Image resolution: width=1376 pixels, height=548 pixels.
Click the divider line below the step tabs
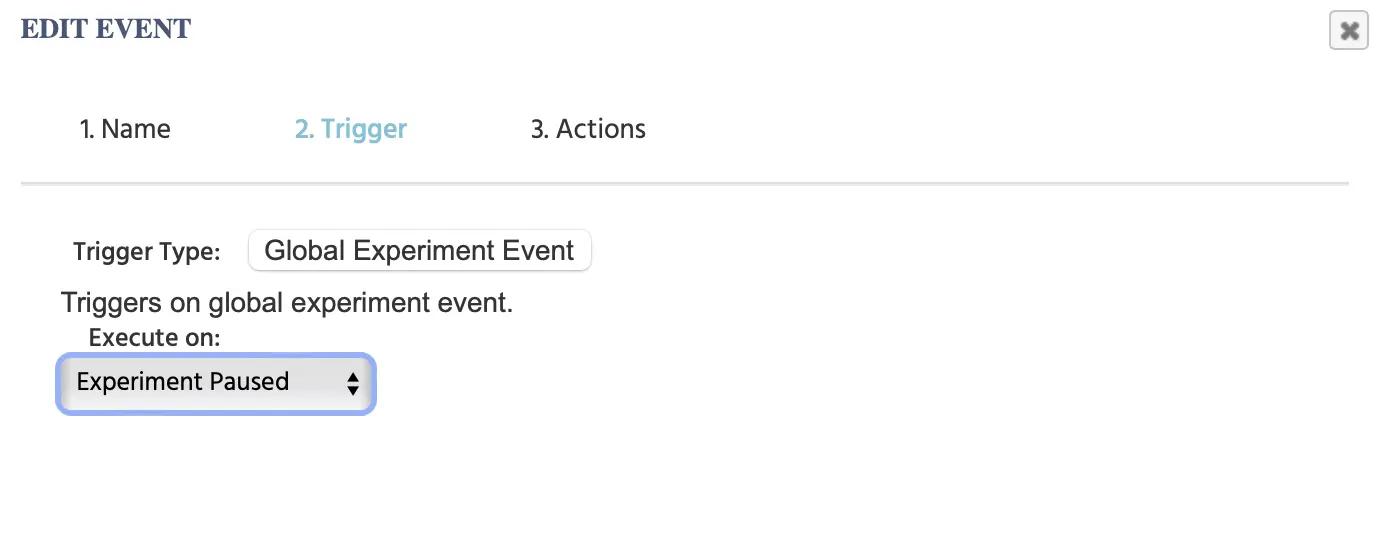click(x=684, y=184)
